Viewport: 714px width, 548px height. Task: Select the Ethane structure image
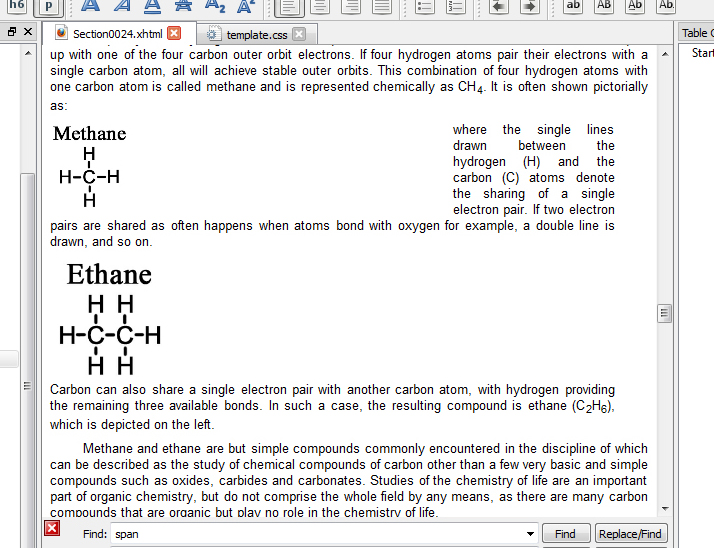click(x=110, y=319)
